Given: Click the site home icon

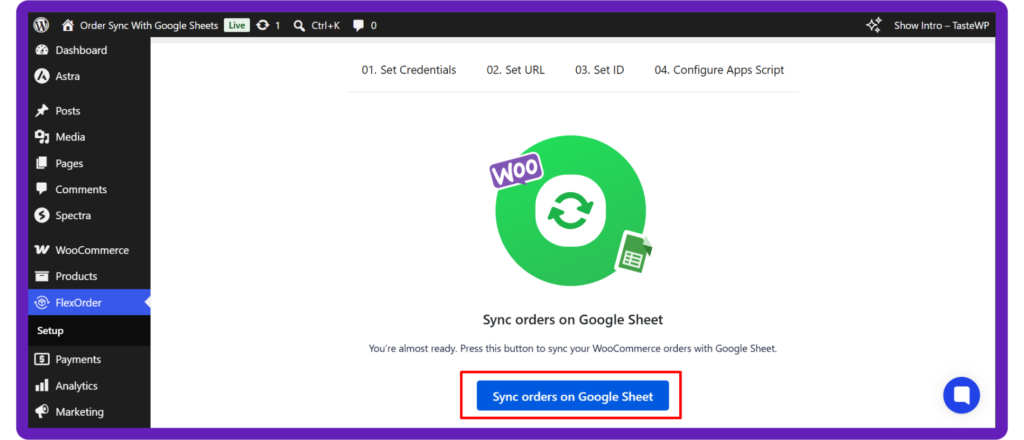Looking at the screenshot, I should click(x=67, y=25).
